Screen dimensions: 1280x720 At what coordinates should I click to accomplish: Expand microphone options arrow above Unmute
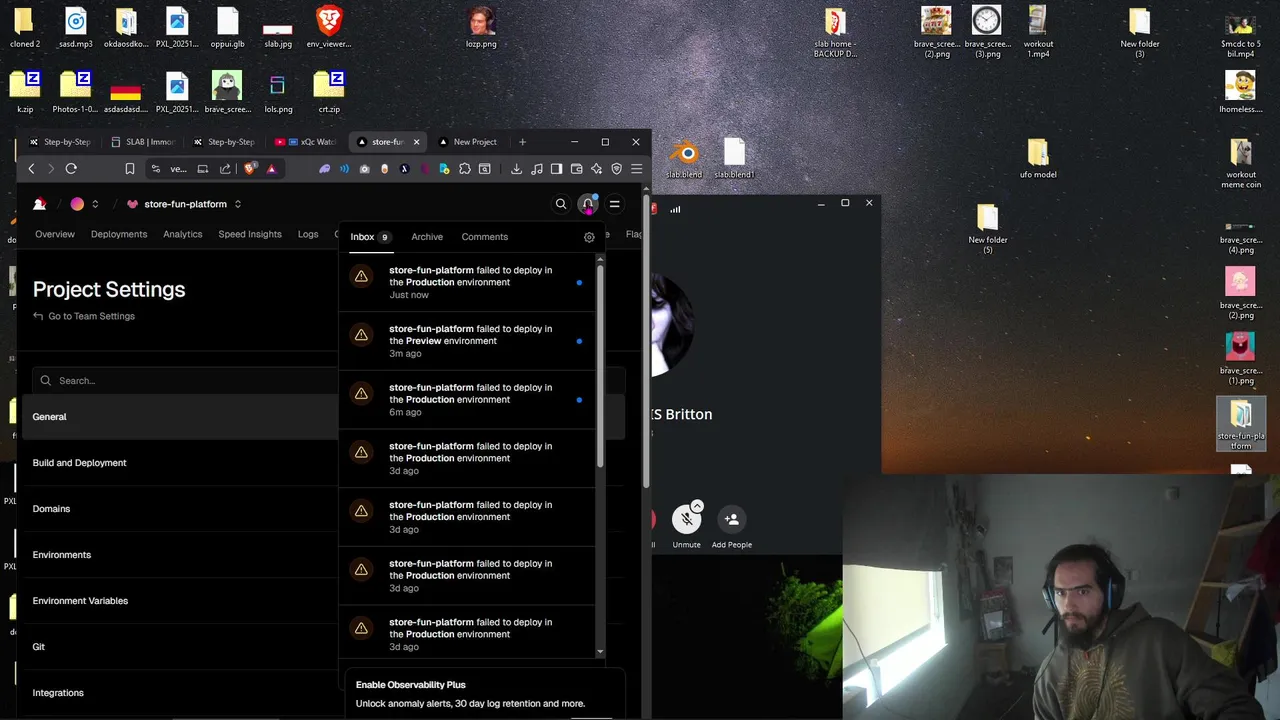pos(697,506)
